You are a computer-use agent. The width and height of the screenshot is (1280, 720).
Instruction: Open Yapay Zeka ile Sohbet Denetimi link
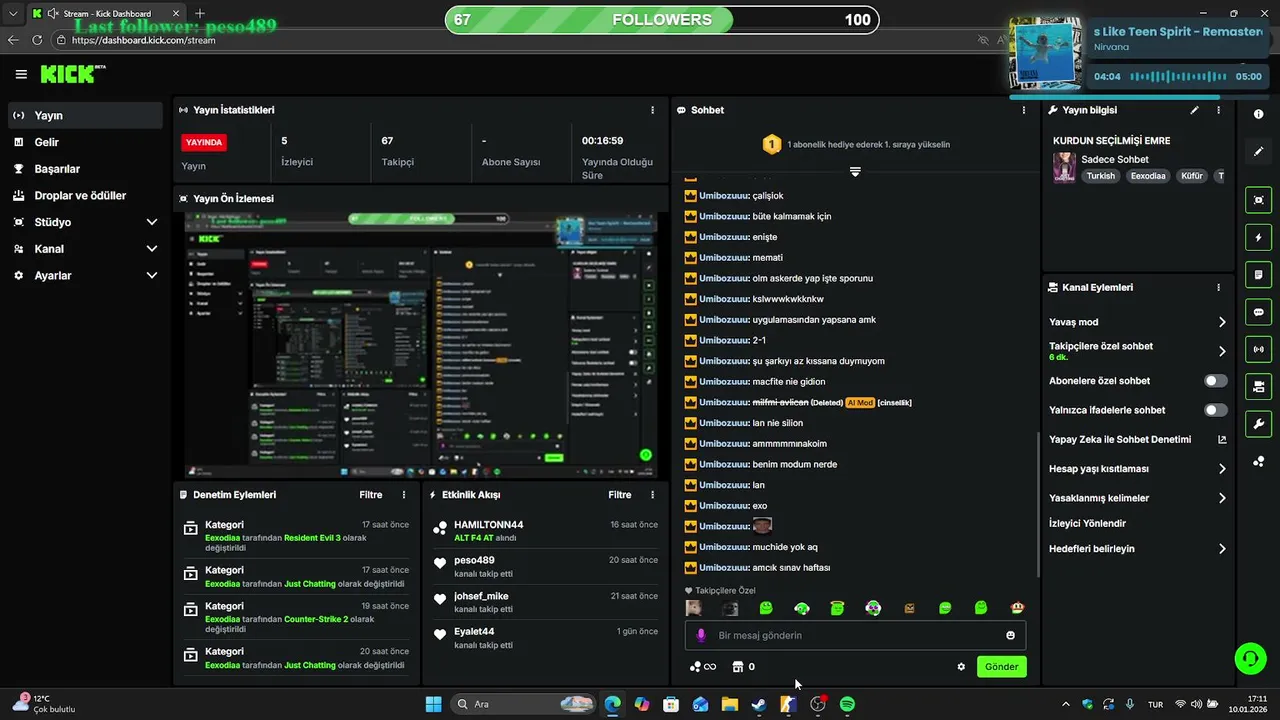[x=1138, y=440]
